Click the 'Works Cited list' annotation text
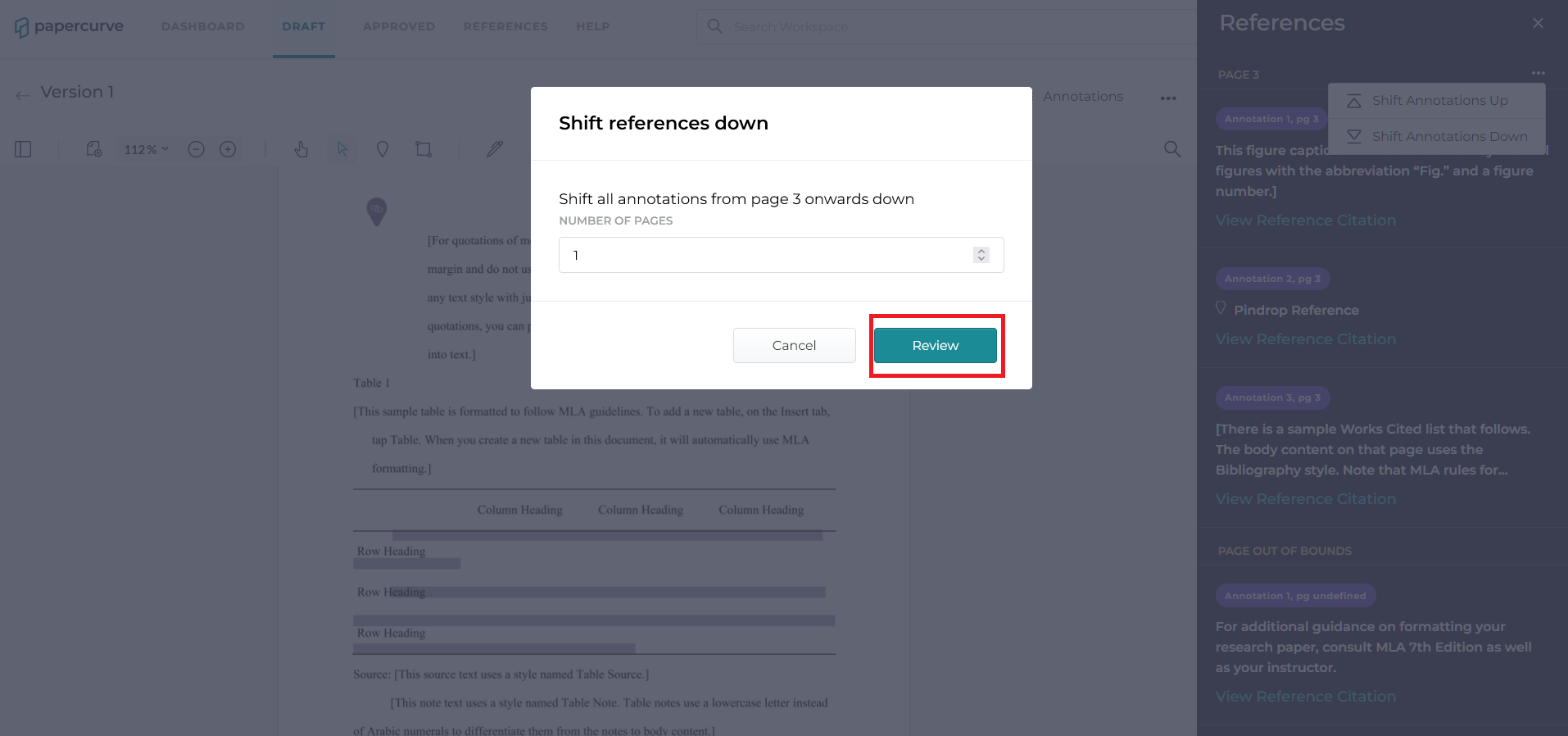 pos(1372,450)
